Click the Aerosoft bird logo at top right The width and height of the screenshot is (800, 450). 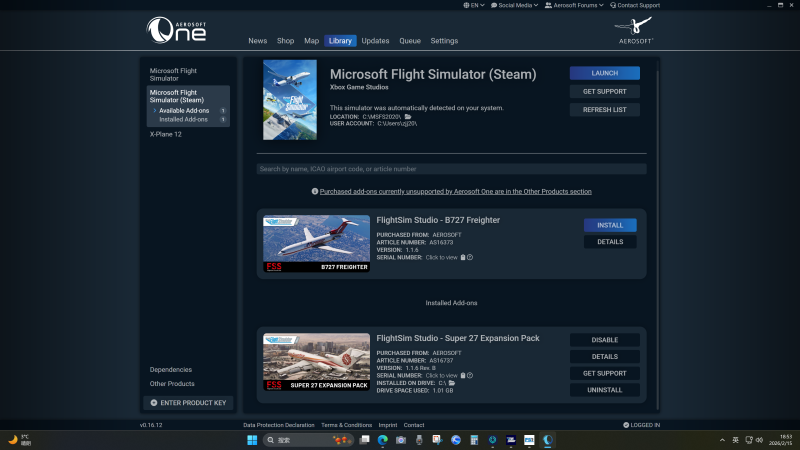634,30
